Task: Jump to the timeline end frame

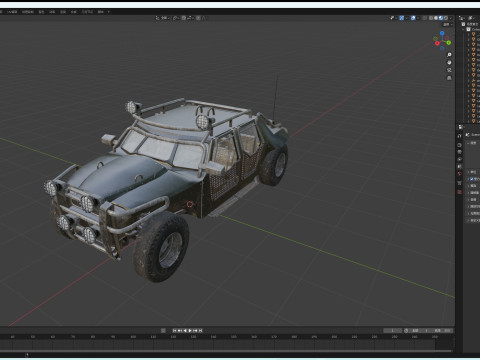Action: (x=200, y=331)
